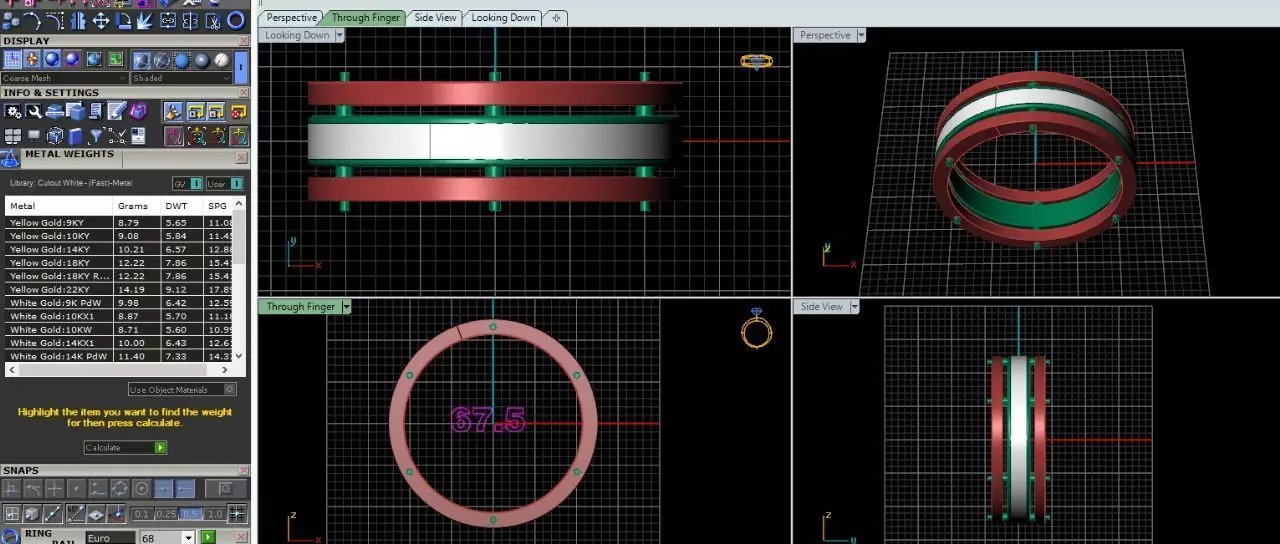Close the METAL WEIGHTS panel
This screenshot has width=1280, height=544.
[241, 158]
